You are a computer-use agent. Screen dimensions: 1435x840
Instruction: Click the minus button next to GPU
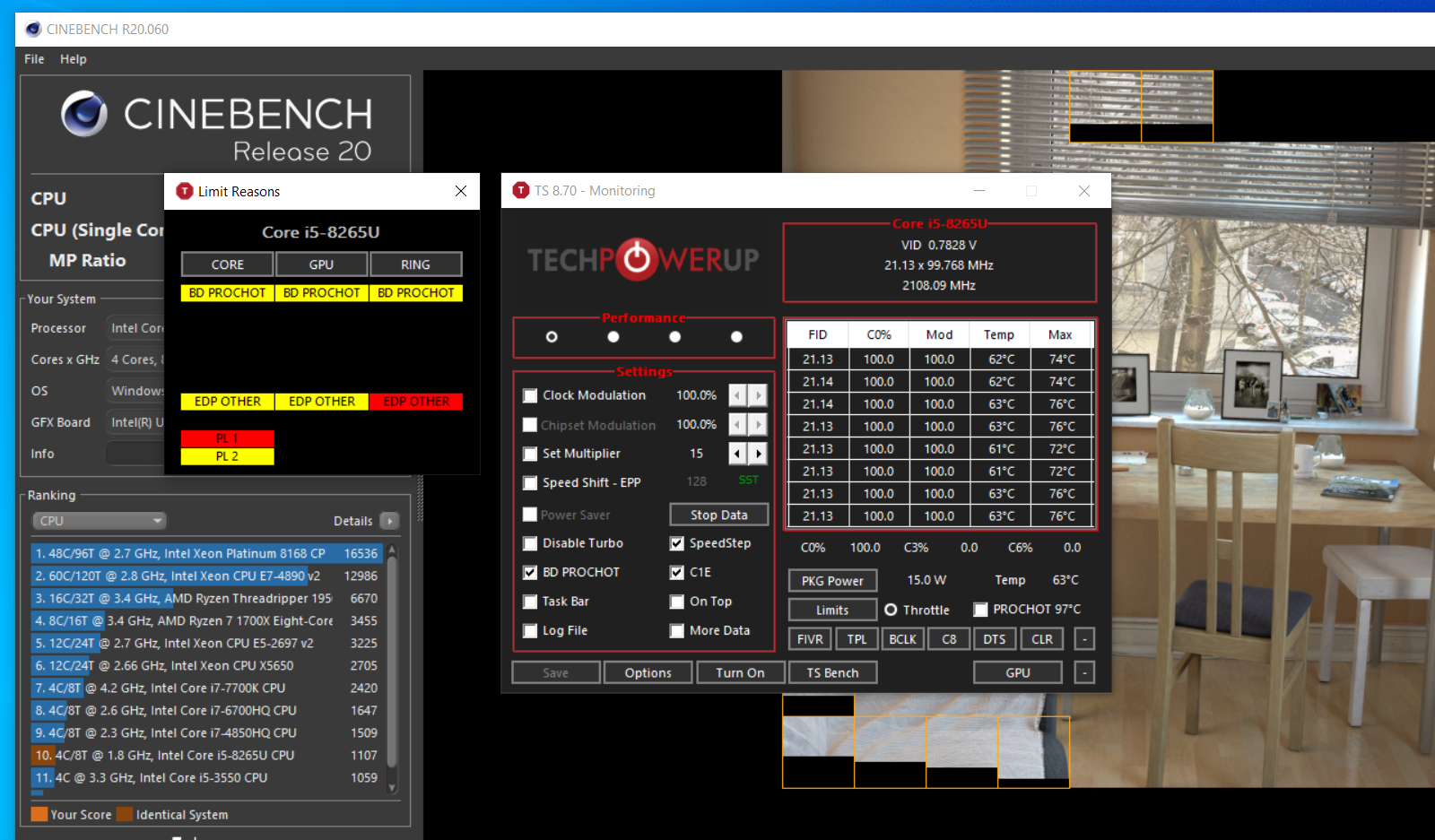1084,672
